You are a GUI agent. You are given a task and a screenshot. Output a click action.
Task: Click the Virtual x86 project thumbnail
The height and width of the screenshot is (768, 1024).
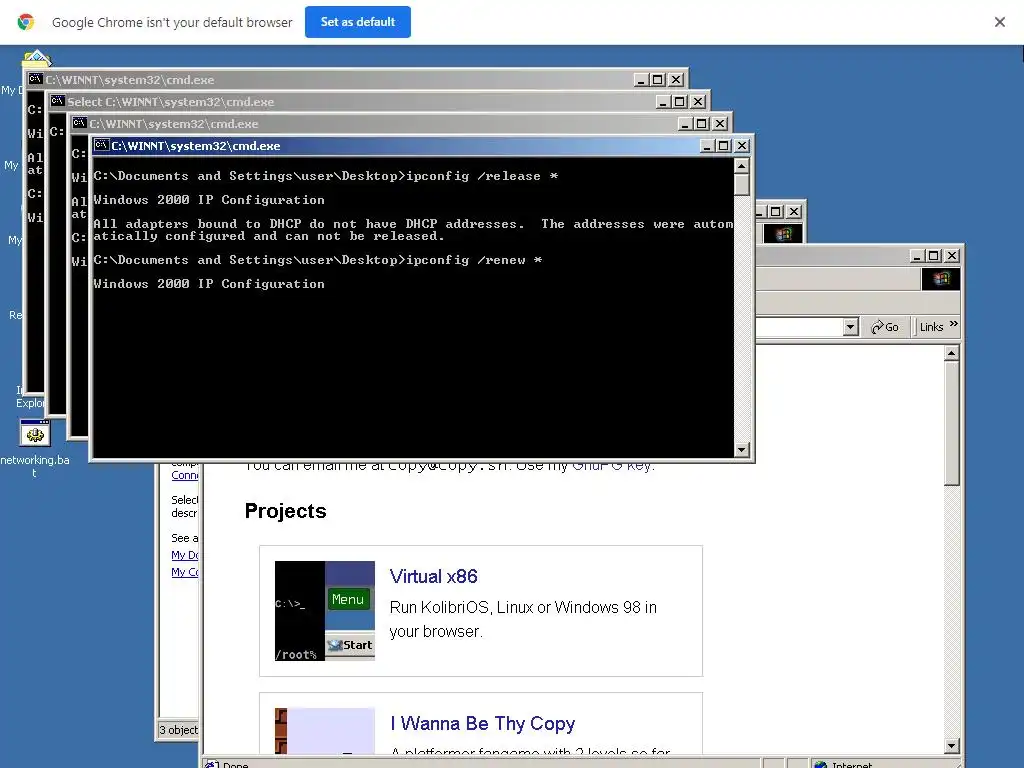(x=325, y=611)
